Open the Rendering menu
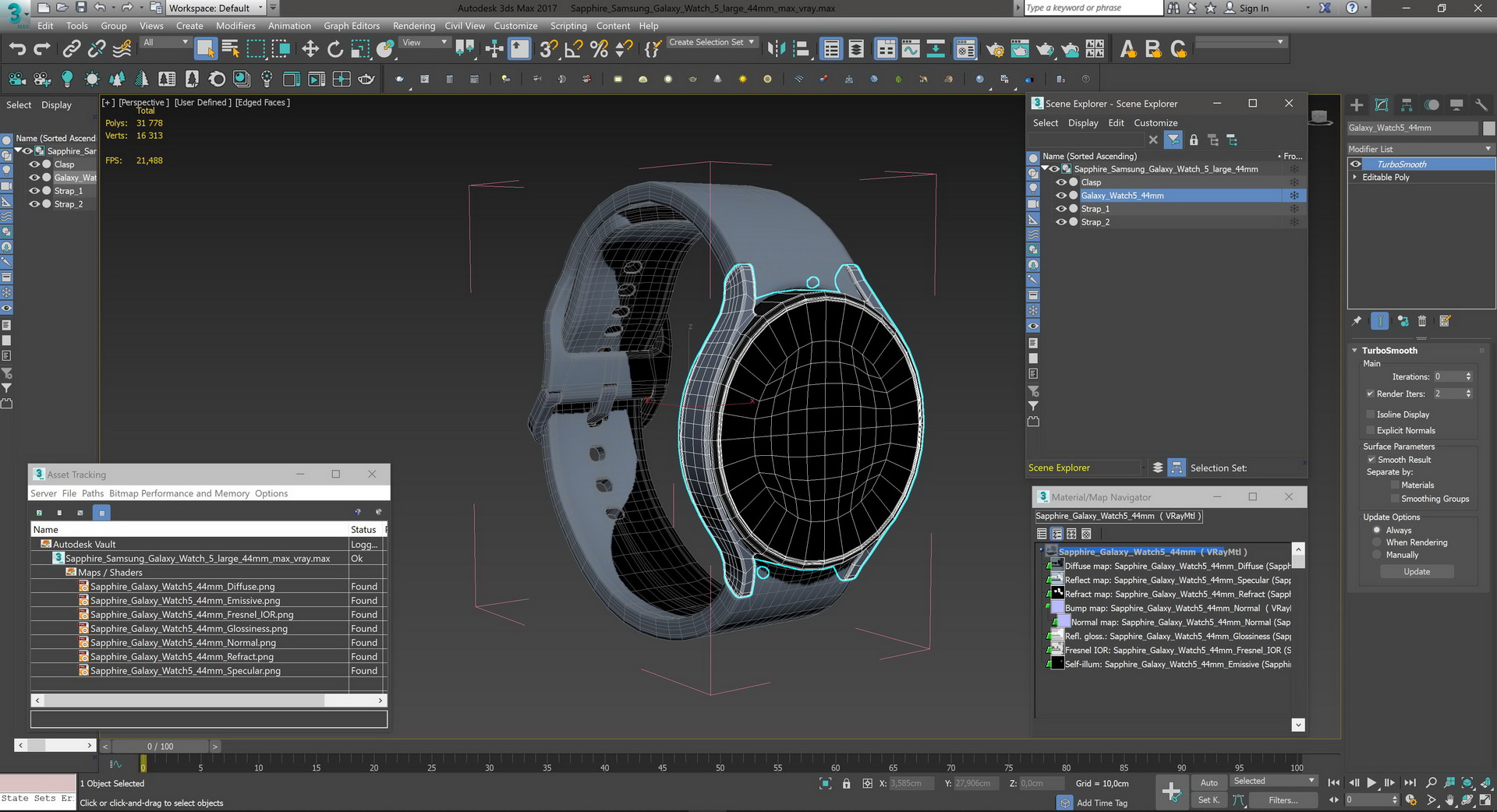This screenshot has height=812, width=1497. pos(414,26)
